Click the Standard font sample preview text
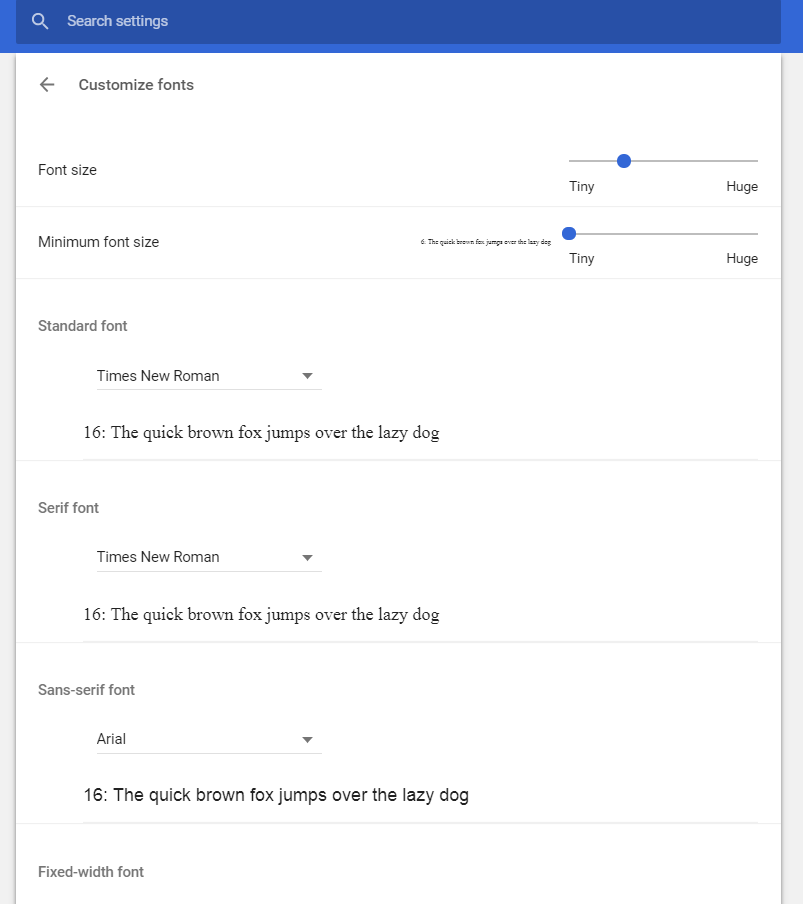803x904 pixels. (x=261, y=433)
